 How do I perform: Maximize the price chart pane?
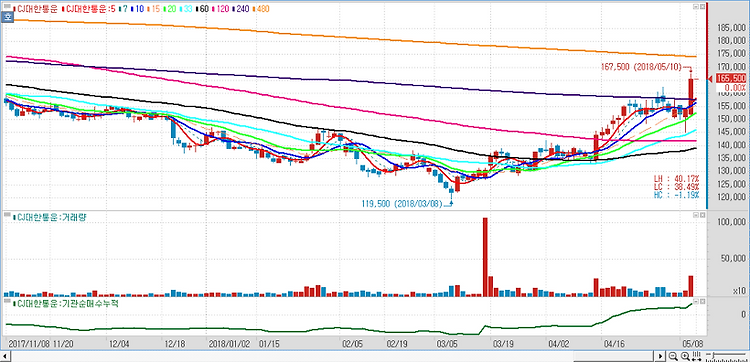coord(702,7)
